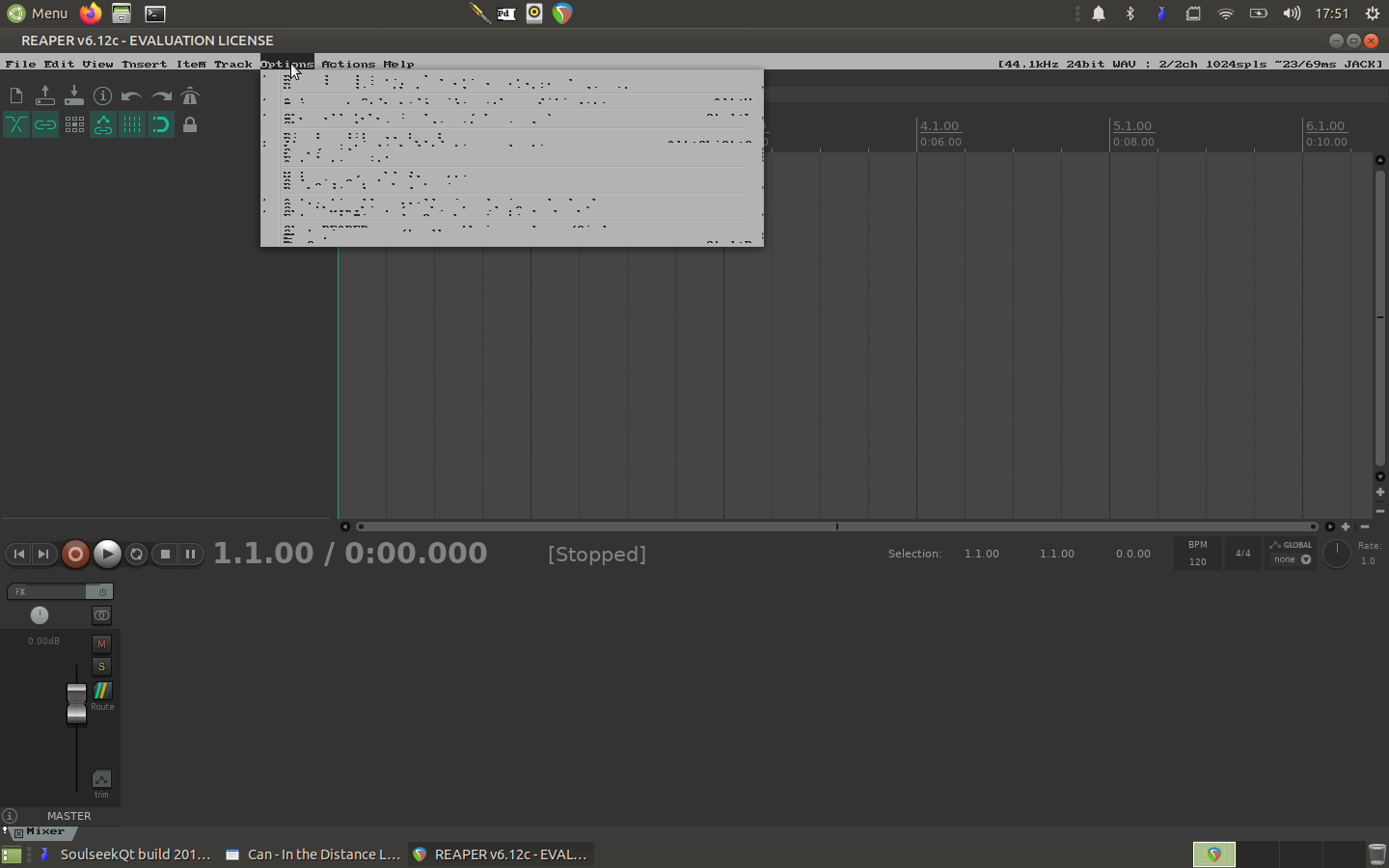The image size is (1389, 868).
Task: Open the Edit menu
Action: [59, 64]
